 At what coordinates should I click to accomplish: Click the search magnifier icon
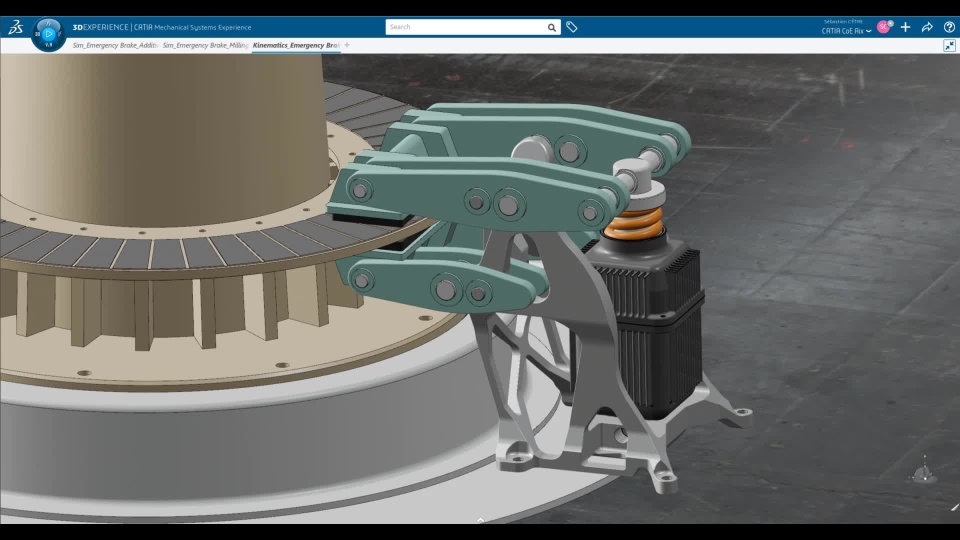pos(552,27)
